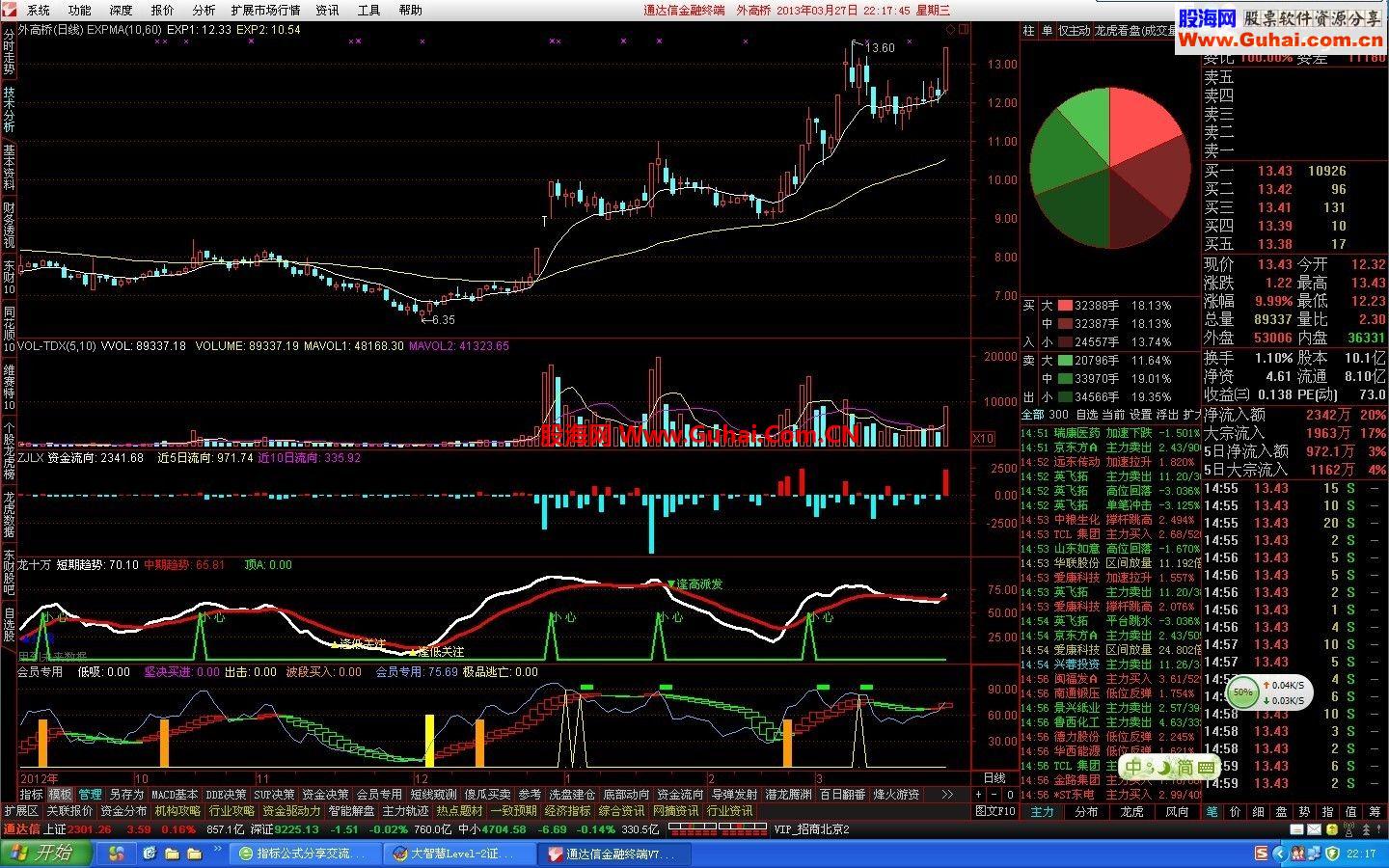Click the moon icon on IME bar
The image size is (1389, 868).
click(x=1162, y=767)
